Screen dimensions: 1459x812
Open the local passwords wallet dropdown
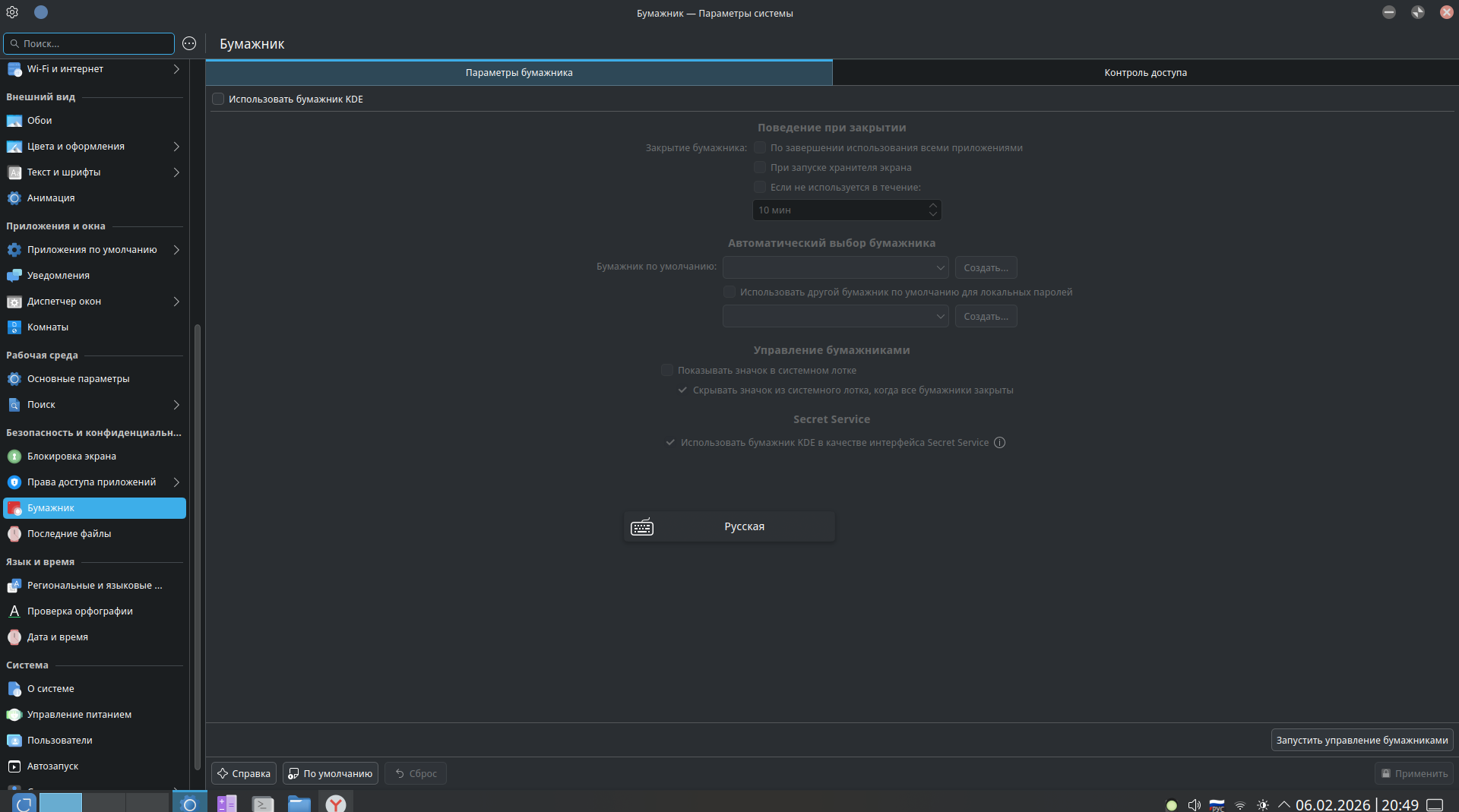836,316
